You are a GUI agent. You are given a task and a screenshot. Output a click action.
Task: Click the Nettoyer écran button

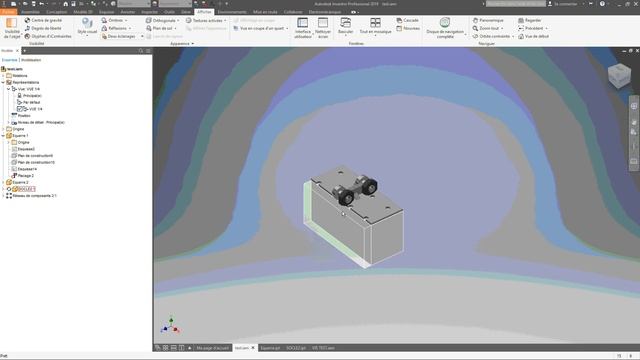(323, 28)
